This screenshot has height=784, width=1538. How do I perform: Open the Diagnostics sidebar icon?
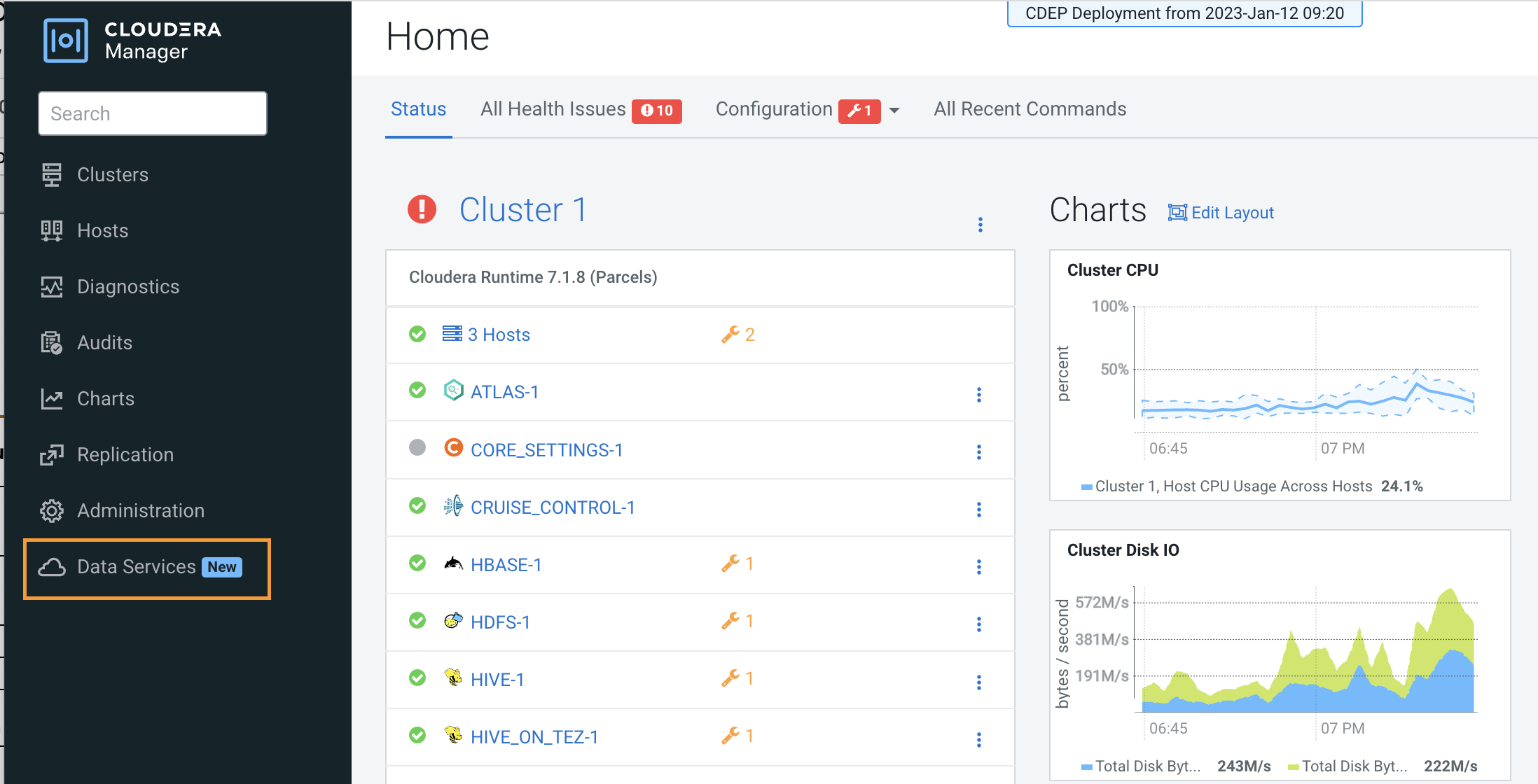51,287
